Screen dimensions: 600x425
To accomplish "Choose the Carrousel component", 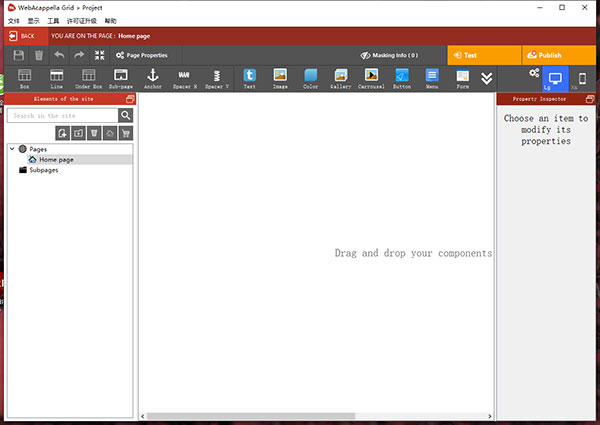I will (x=371, y=79).
